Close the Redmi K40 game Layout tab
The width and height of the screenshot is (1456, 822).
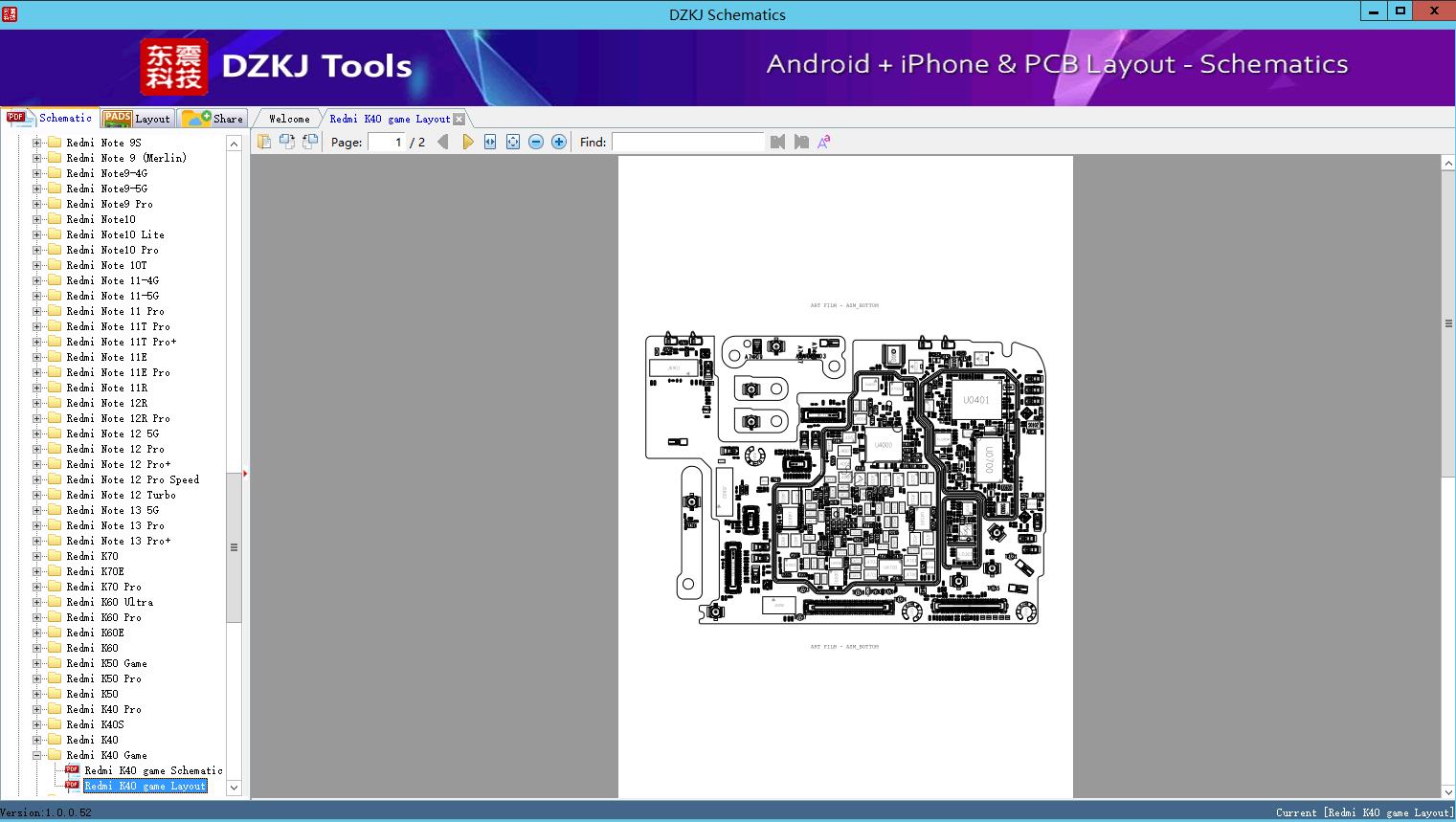pos(459,120)
